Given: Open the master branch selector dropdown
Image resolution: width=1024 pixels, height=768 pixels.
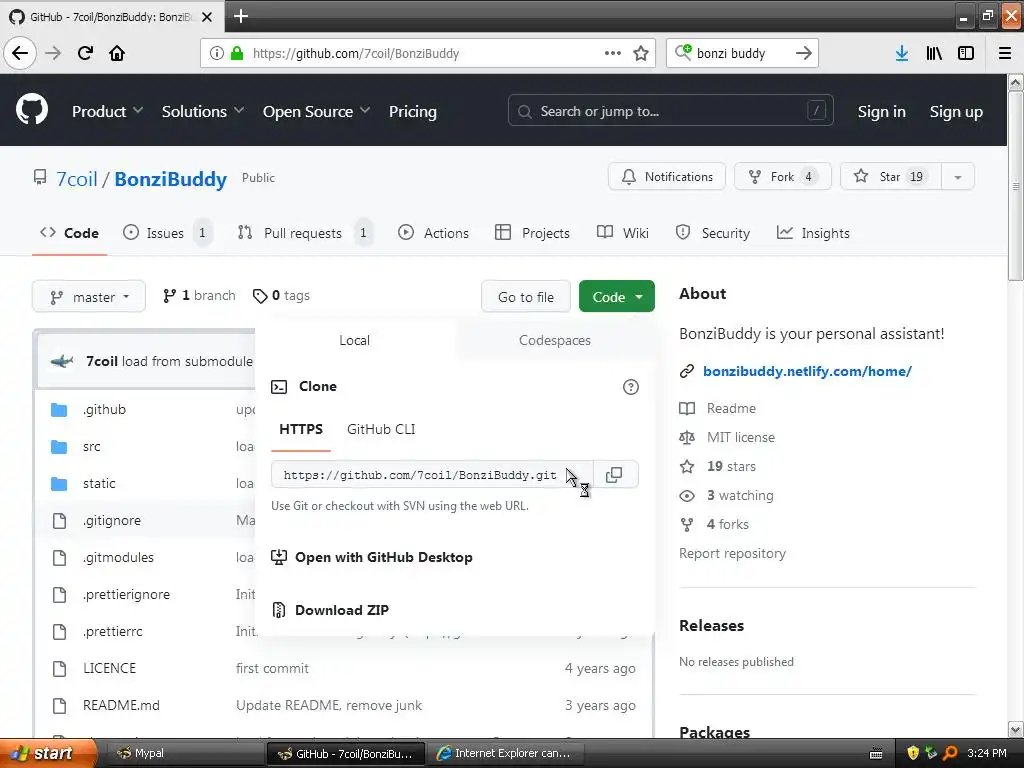Looking at the screenshot, I should [89, 297].
